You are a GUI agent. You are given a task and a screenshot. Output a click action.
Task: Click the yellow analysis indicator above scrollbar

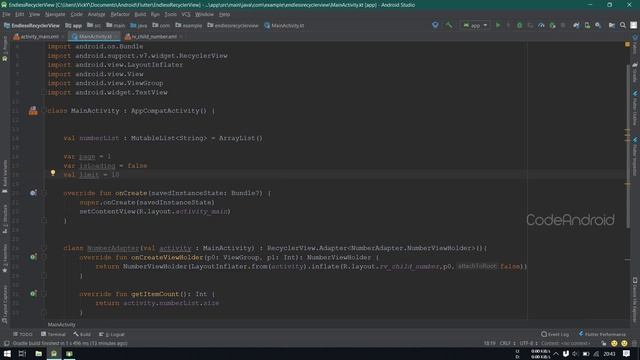coord(627,44)
